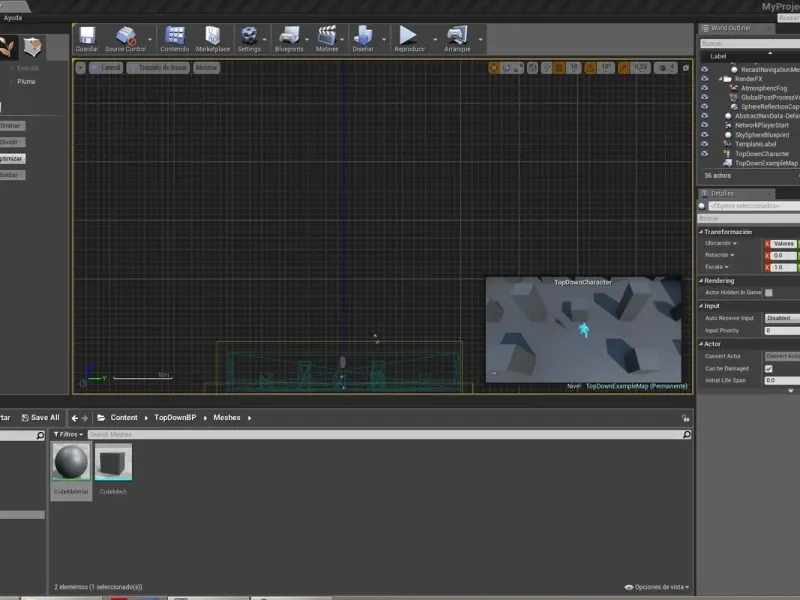Collapse the Transformación section
This screenshot has width=800, height=600.
coord(701,232)
